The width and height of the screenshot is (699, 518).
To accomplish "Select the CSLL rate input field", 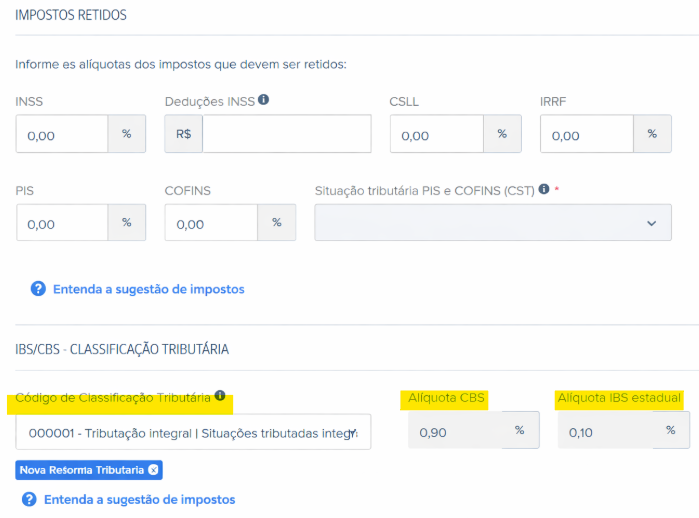I will coord(436,134).
